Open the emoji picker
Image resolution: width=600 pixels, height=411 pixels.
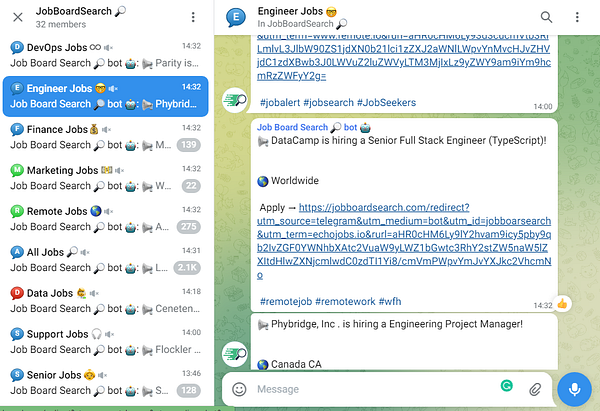[239, 389]
